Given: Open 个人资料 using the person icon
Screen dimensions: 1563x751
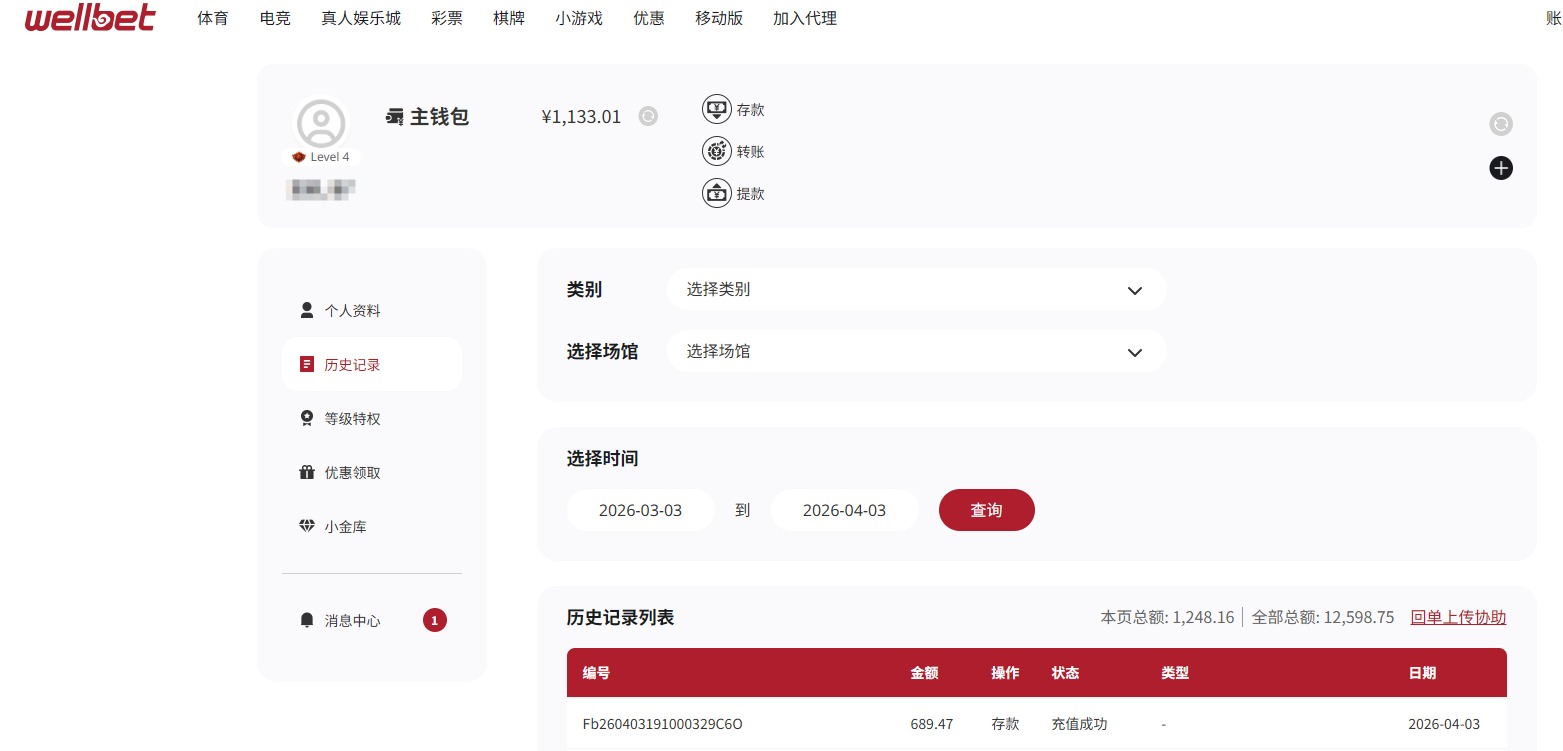Looking at the screenshot, I should click(x=306, y=310).
